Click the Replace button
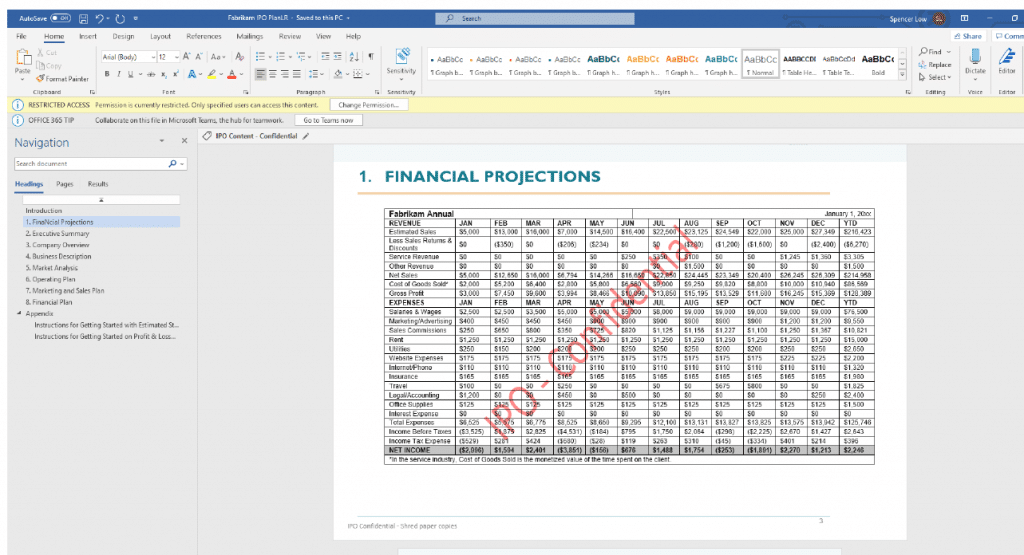 [x=935, y=65]
